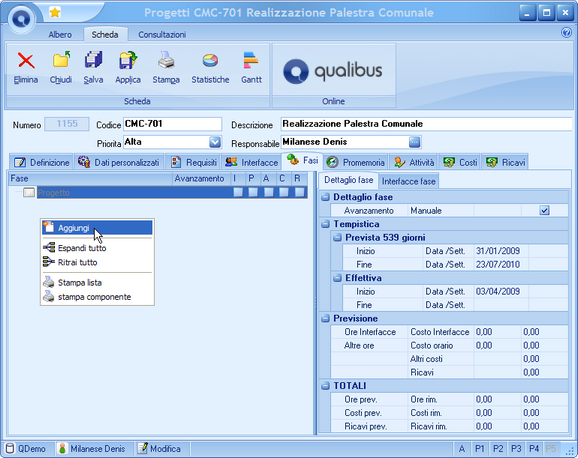Check the Progetto row checkbox
This screenshot has width=578, height=458.
[29, 192]
